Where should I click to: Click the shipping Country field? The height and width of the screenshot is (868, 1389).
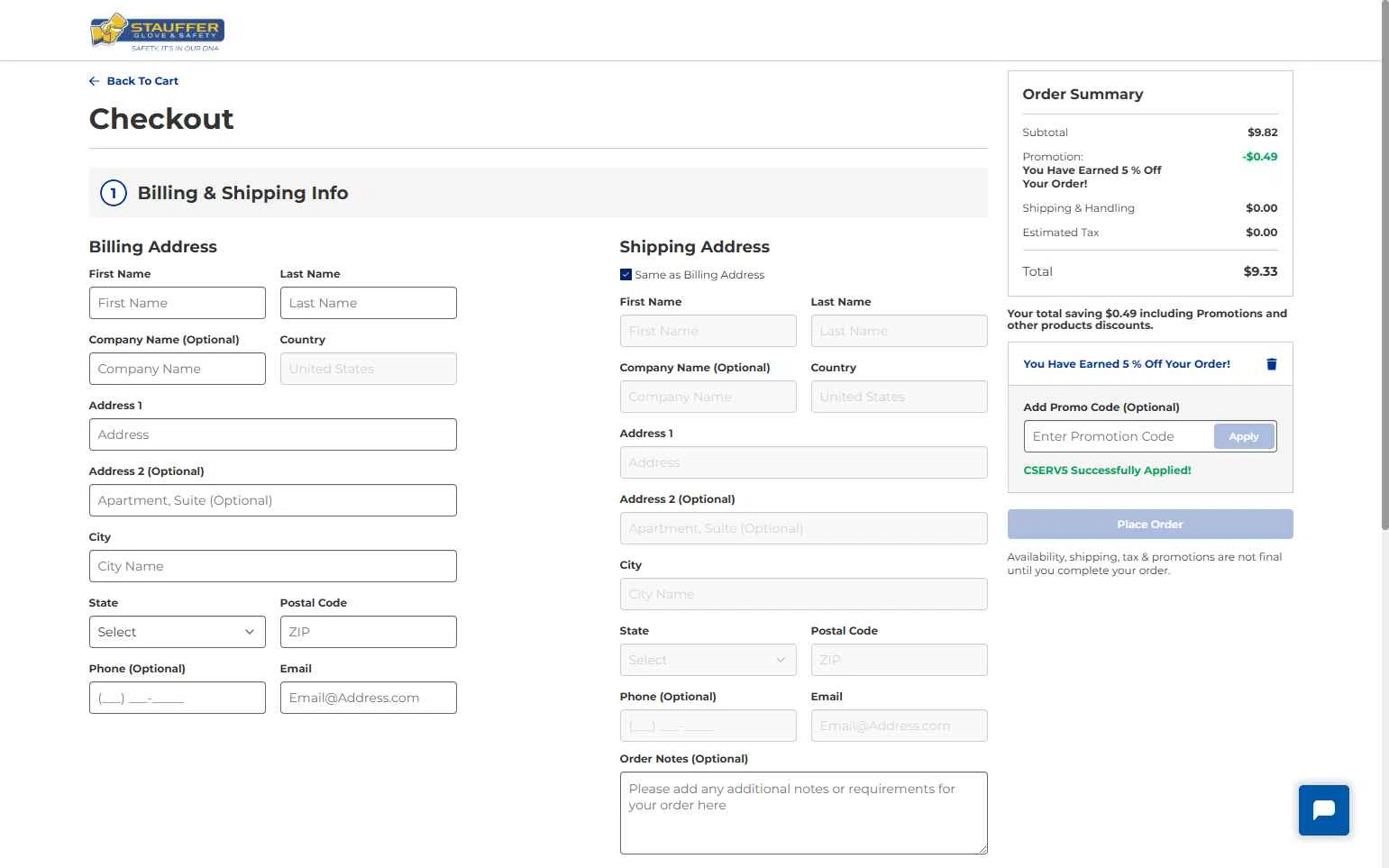[x=900, y=397]
